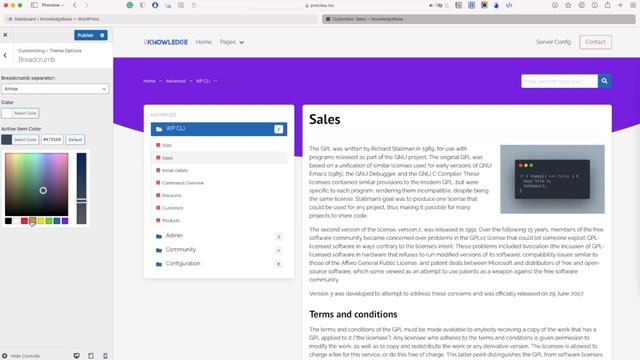
Task: Reset Active Item Color with Default button
Action: click(75, 140)
